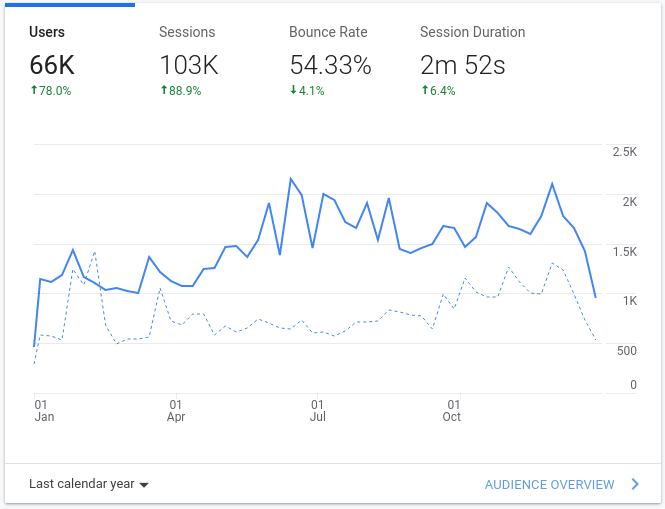Click the caret arrow beside Last calendar year
The height and width of the screenshot is (509, 665).
pyautogui.click(x=144, y=485)
